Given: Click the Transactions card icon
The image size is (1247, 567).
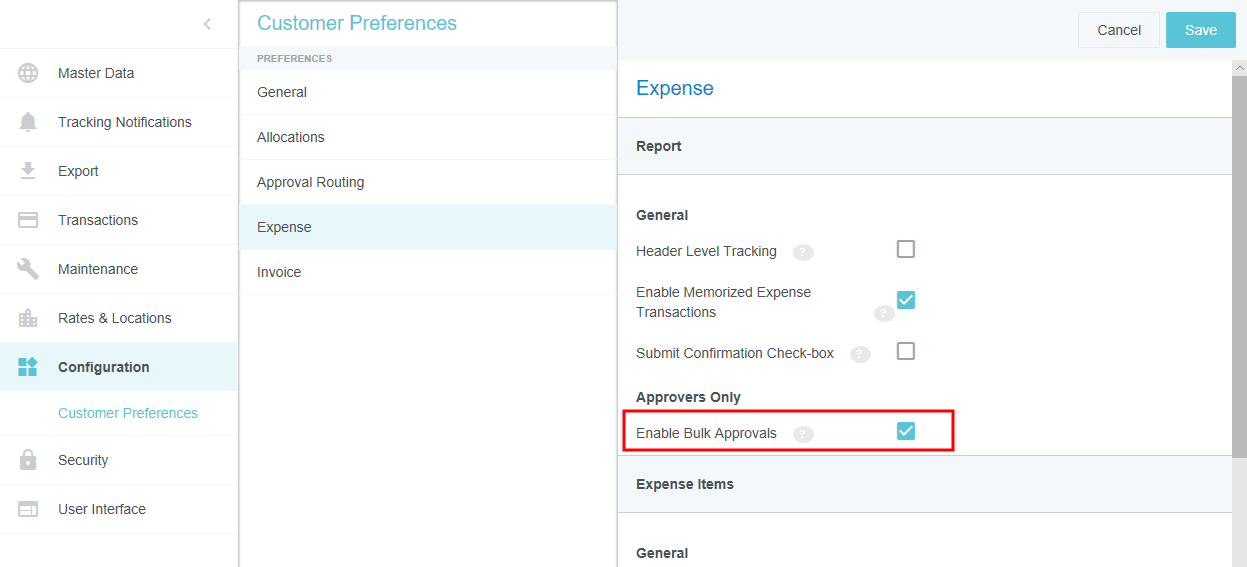Looking at the screenshot, I should (28, 220).
